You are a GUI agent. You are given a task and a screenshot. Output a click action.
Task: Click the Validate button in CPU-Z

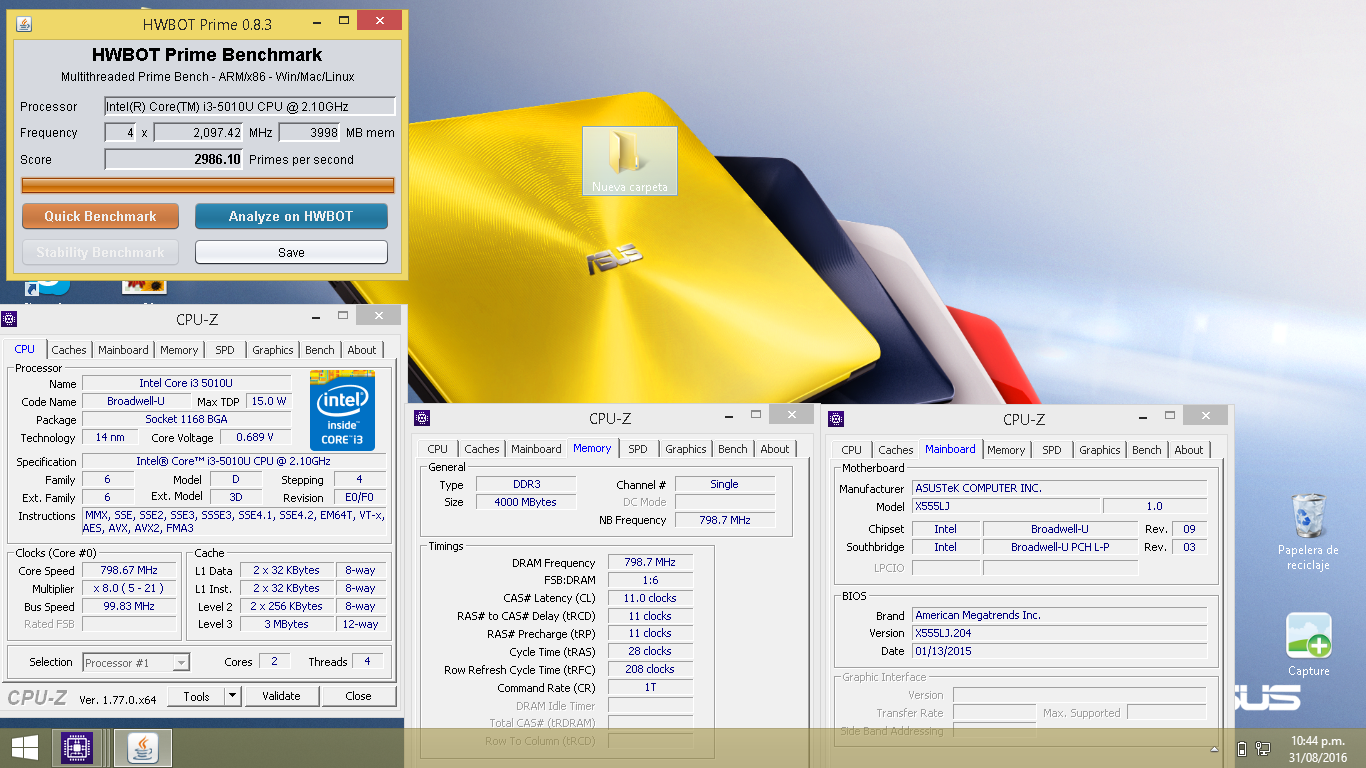281,696
